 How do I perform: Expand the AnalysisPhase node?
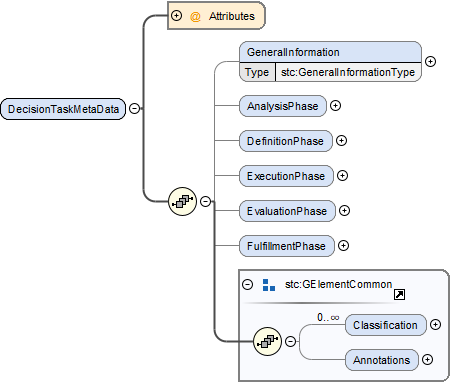click(335, 106)
